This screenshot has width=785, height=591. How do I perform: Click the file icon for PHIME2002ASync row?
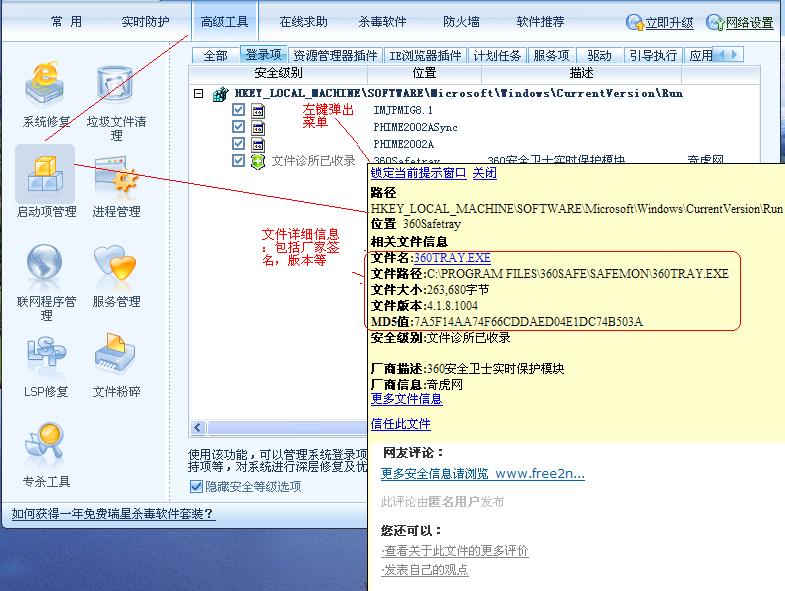point(258,128)
